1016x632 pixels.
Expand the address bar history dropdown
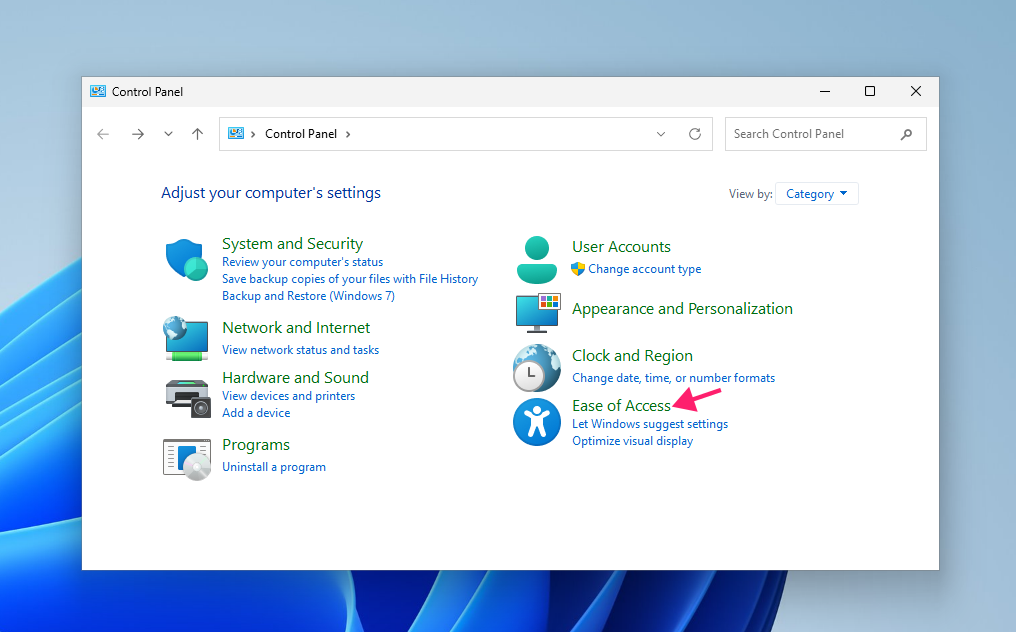(661, 134)
